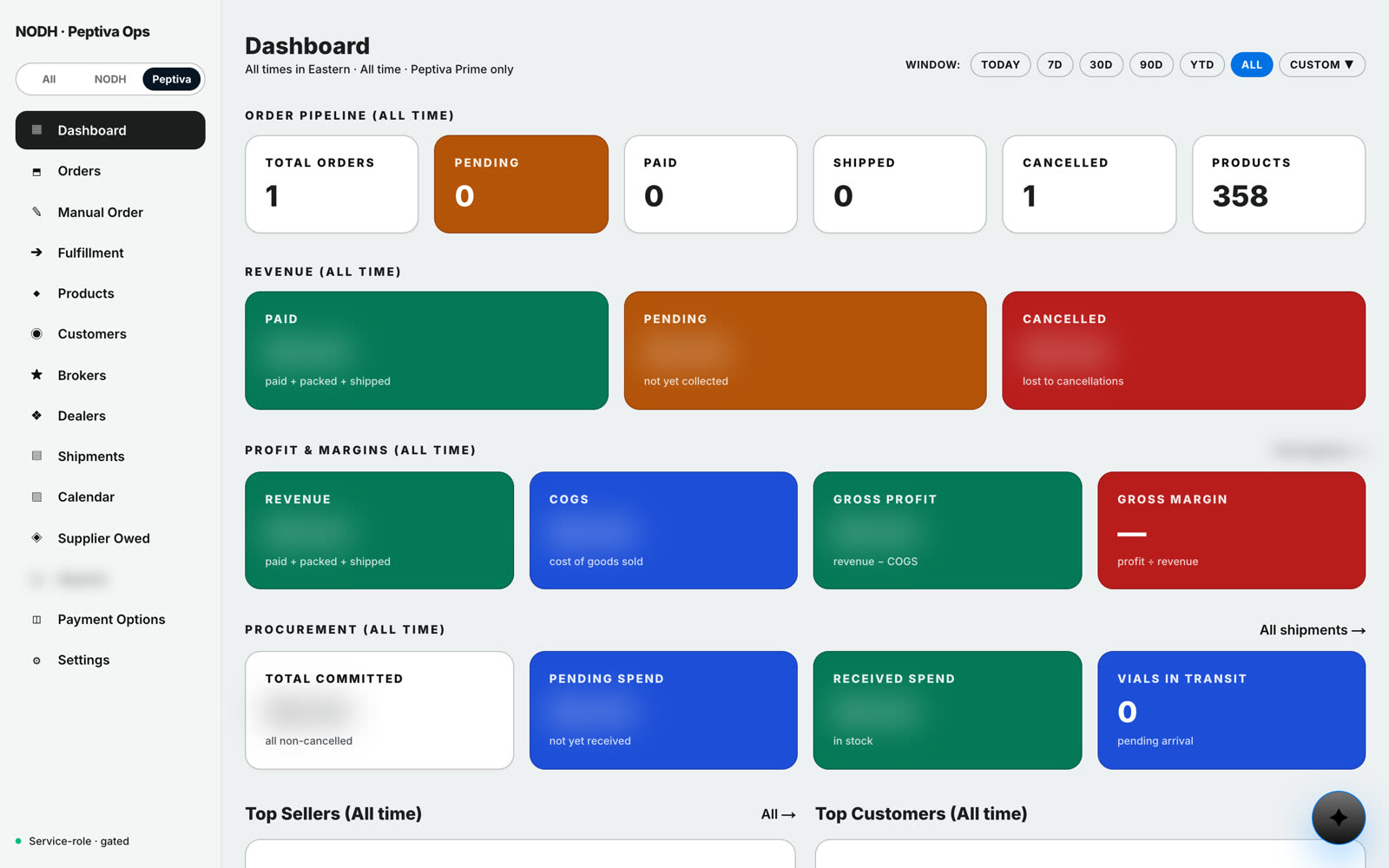Switch brand filter to NODH
The width and height of the screenshot is (1389, 868).
coord(110,79)
